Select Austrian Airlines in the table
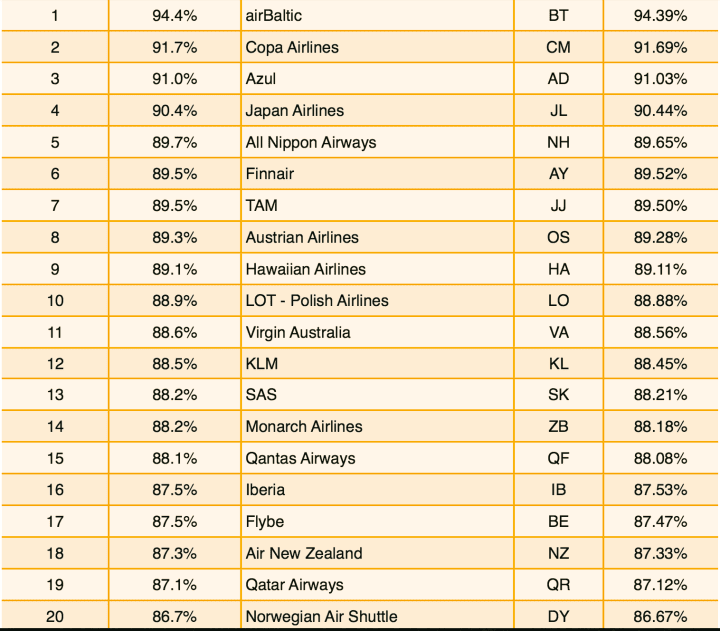This screenshot has height=631, width=720. point(302,237)
